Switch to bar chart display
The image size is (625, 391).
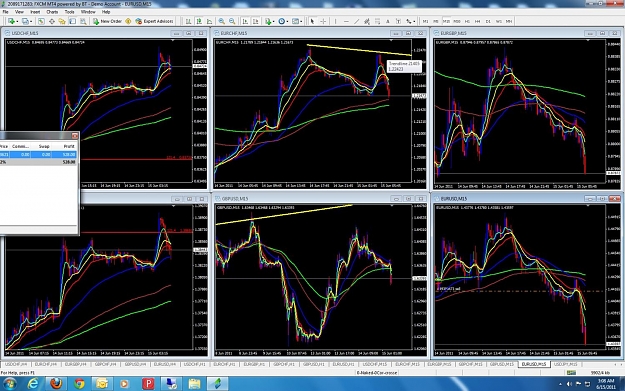click(188, 21)
